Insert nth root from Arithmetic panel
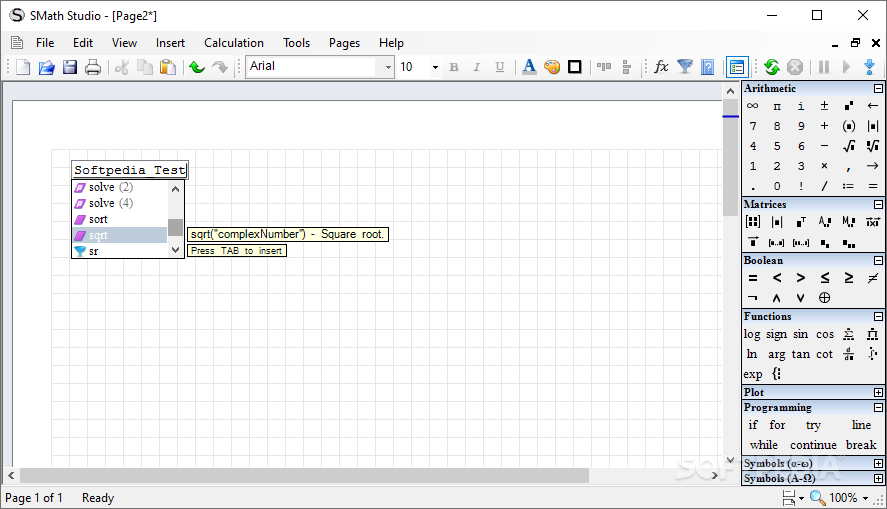 [x=872, y=146]
